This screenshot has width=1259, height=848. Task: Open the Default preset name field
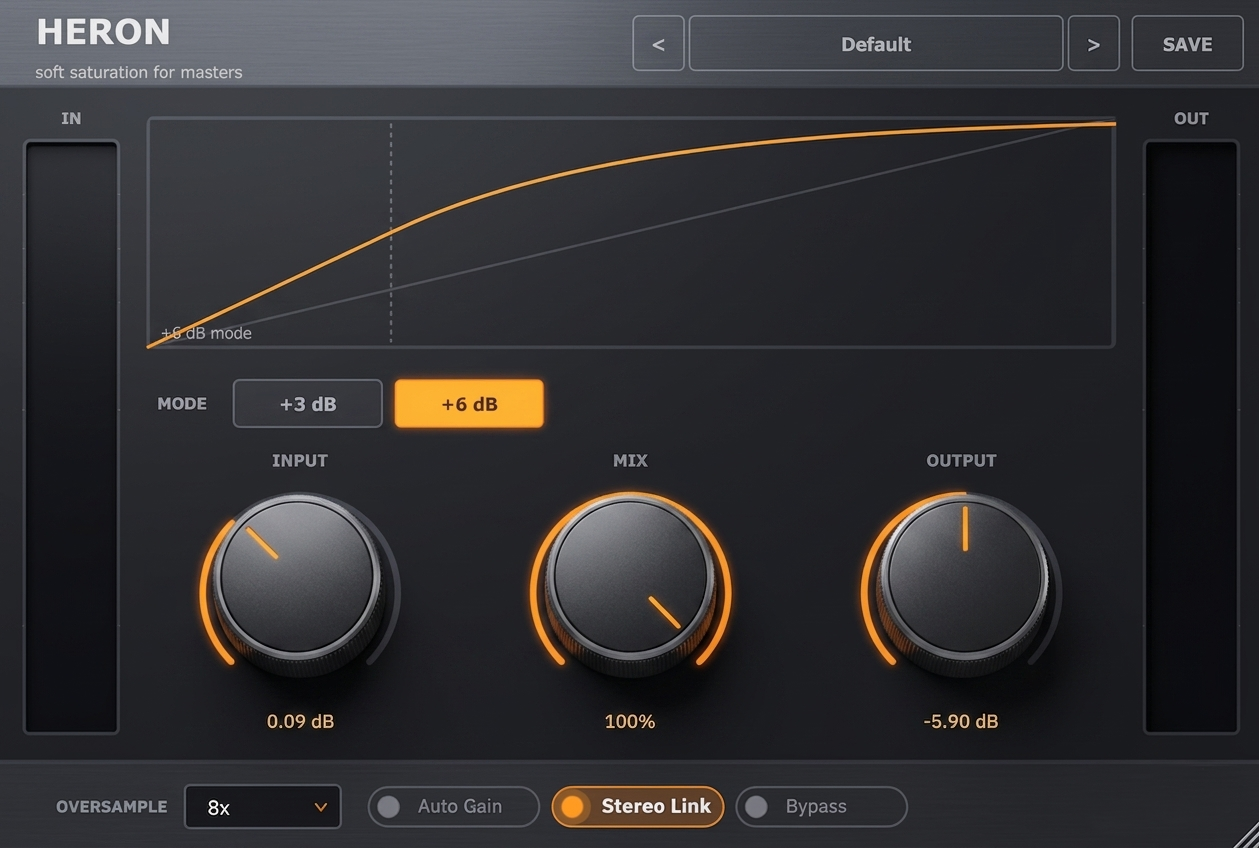876,44
